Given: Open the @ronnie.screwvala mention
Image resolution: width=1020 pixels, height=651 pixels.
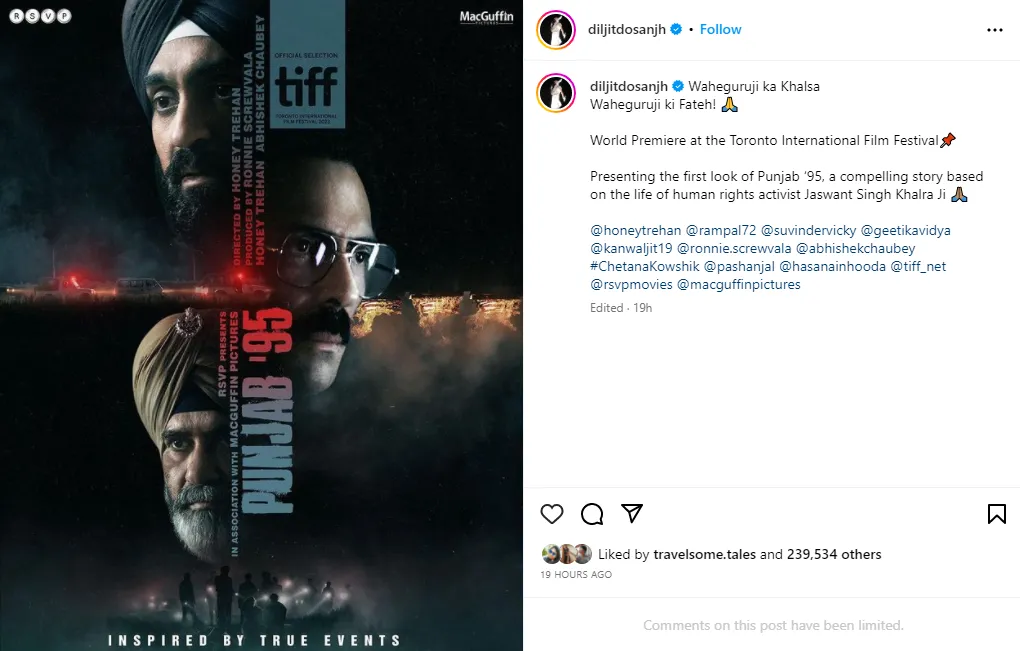Looking at the screenshot, I should pos(734,248).
